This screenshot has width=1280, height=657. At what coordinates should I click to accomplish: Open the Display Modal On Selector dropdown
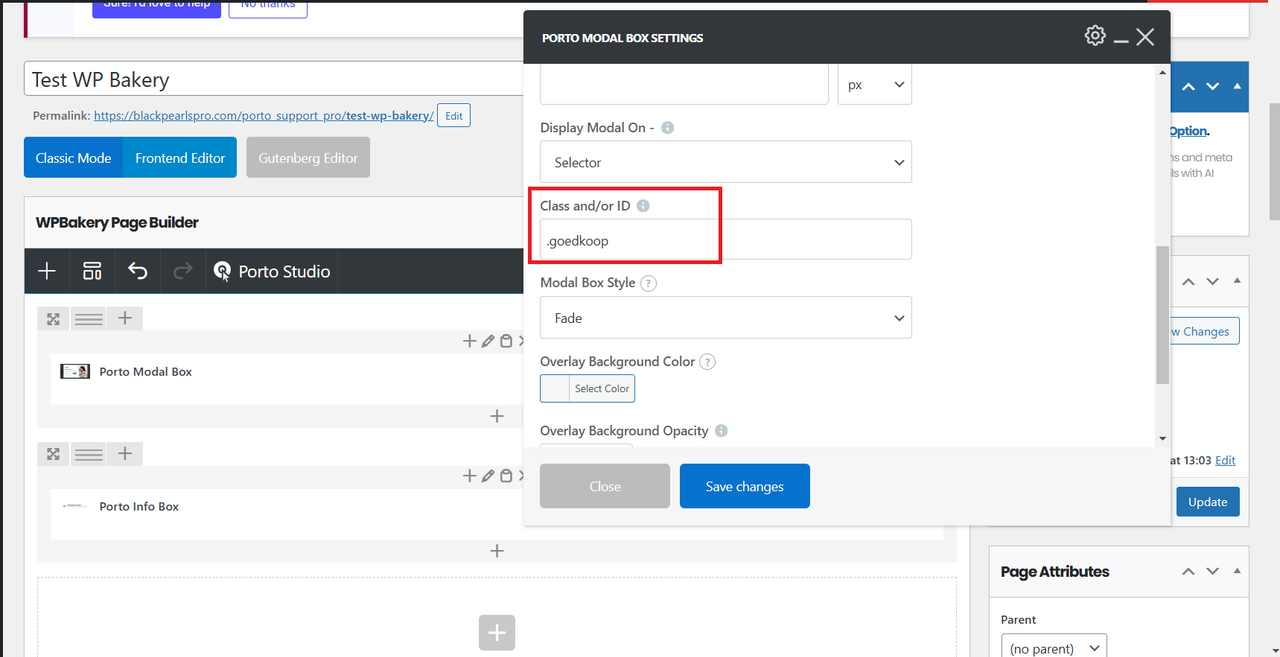pyautogui.click(x=726, y=162)
